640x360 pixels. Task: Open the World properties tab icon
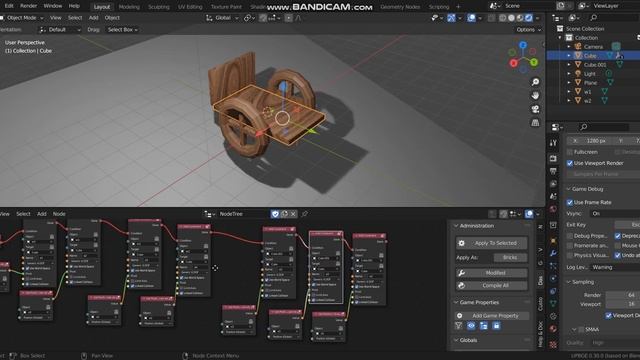[x=553, y=209]
